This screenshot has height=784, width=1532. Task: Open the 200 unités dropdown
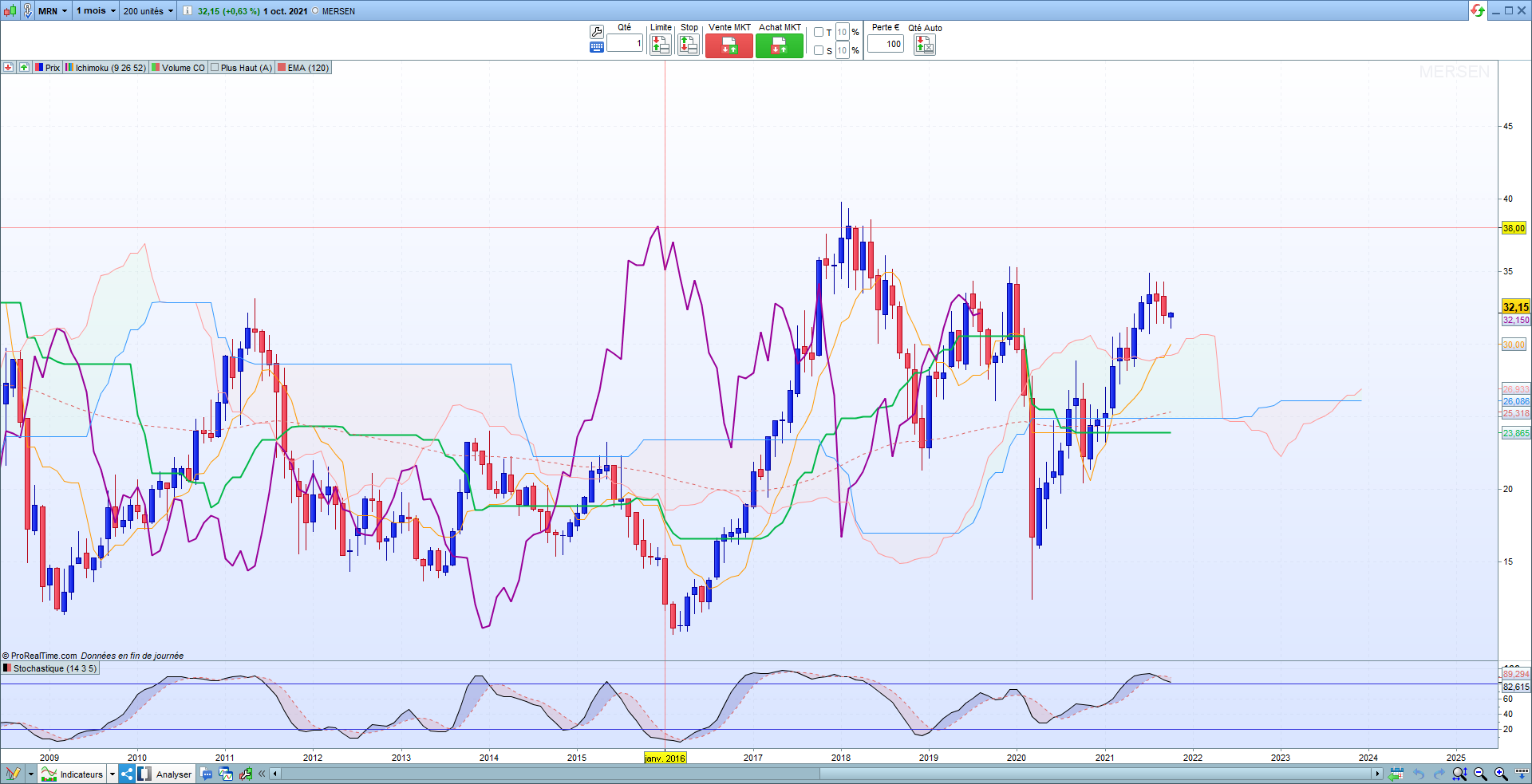coord(148,11)
